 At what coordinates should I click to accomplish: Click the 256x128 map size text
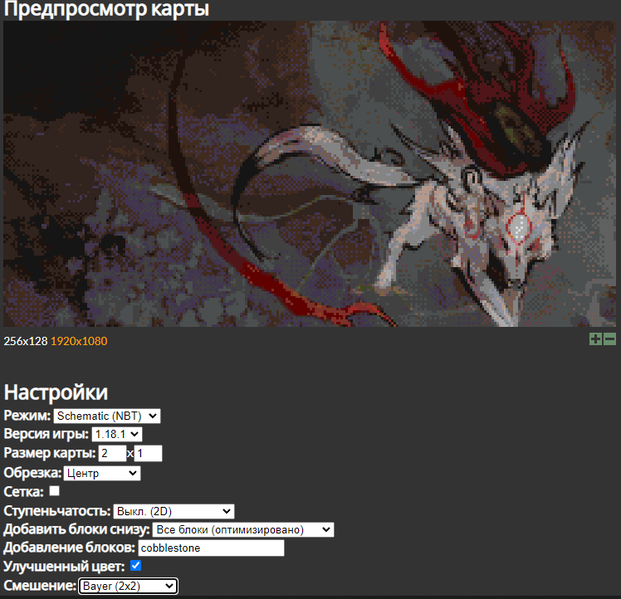[x=25, y=341]
